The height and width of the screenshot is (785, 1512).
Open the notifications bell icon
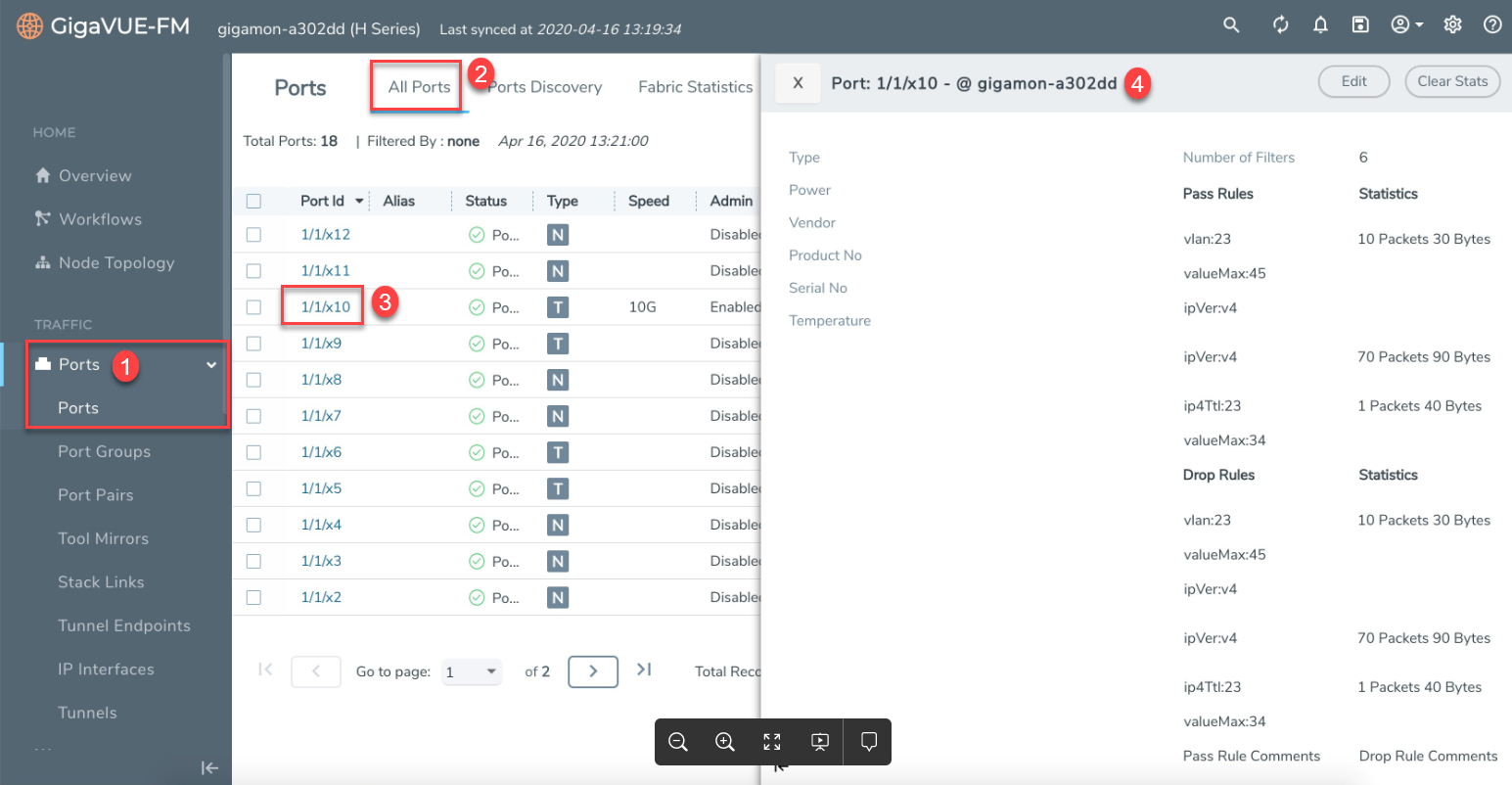1320,25
